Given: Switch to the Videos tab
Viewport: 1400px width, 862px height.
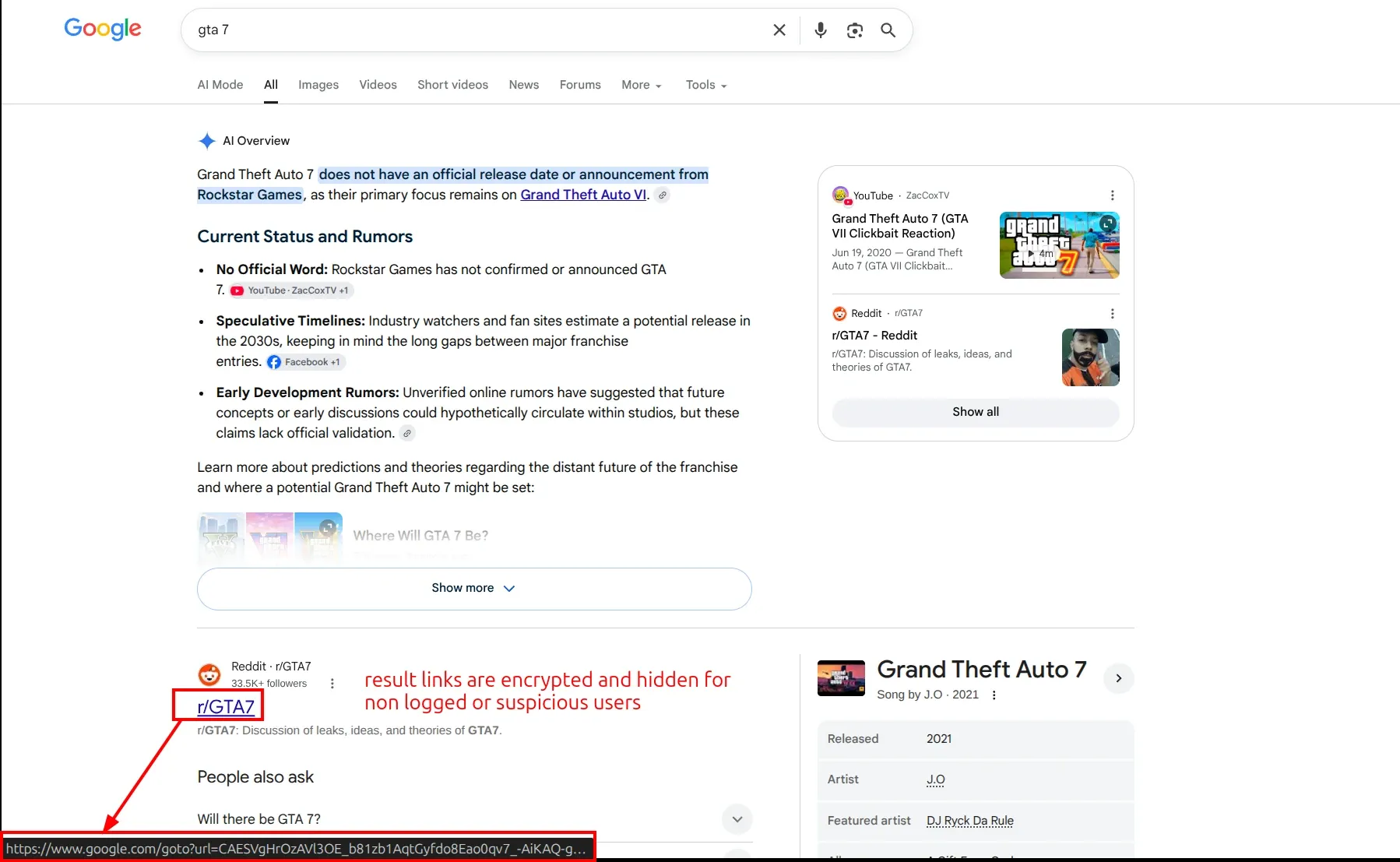Looking at the screenshot, I should (x=378, y=85).
